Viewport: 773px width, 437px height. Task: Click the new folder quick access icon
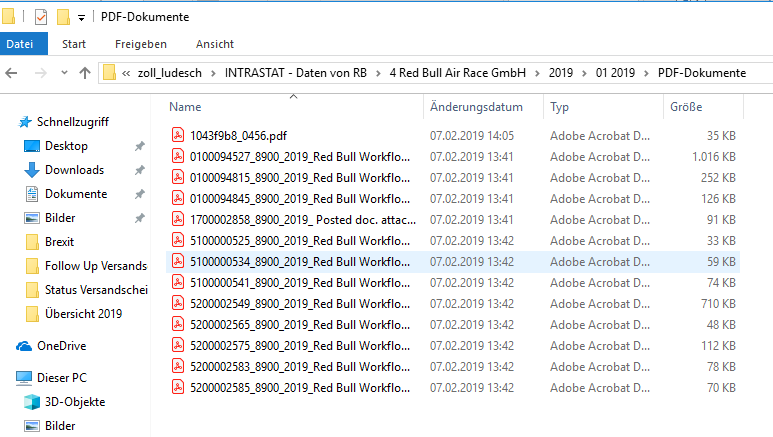tap(63, 17)
